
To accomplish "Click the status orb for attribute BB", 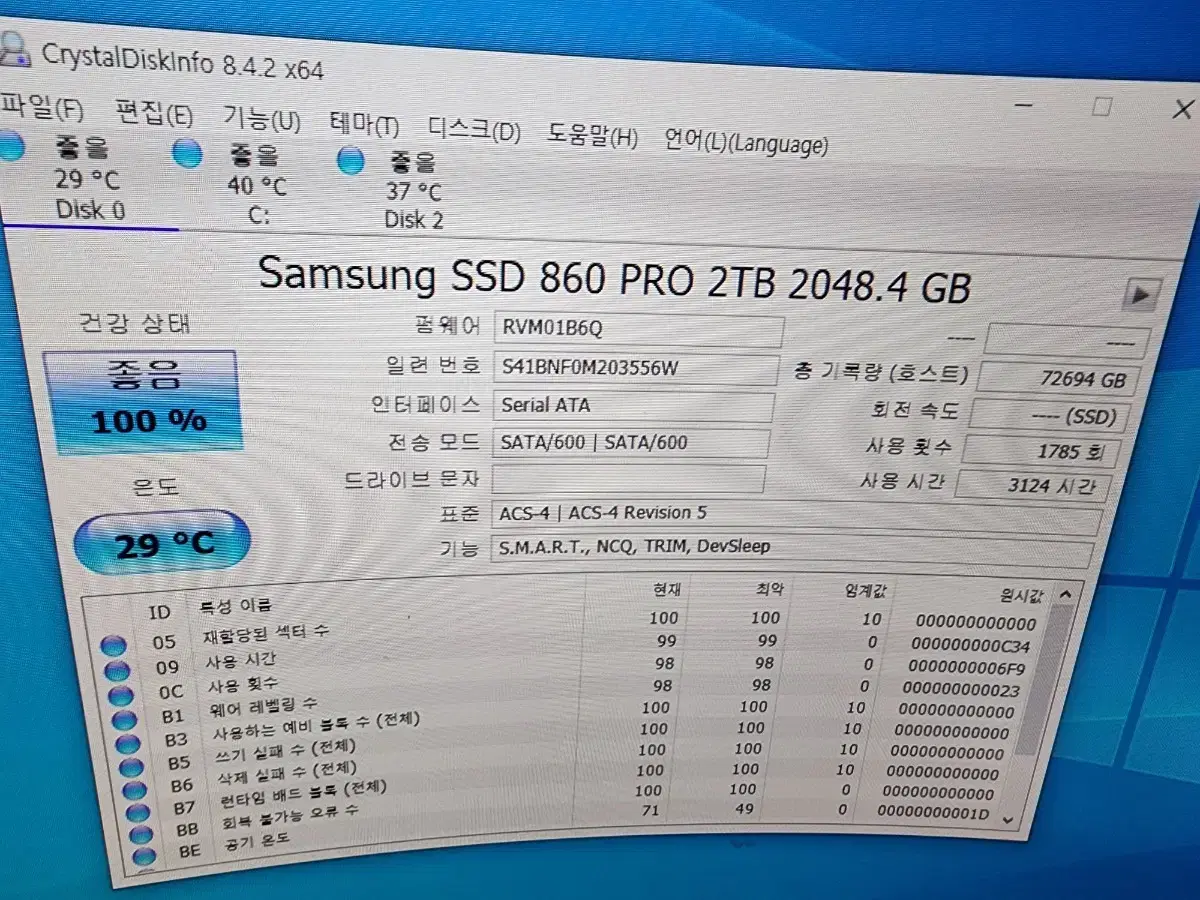I will point(143,835).
